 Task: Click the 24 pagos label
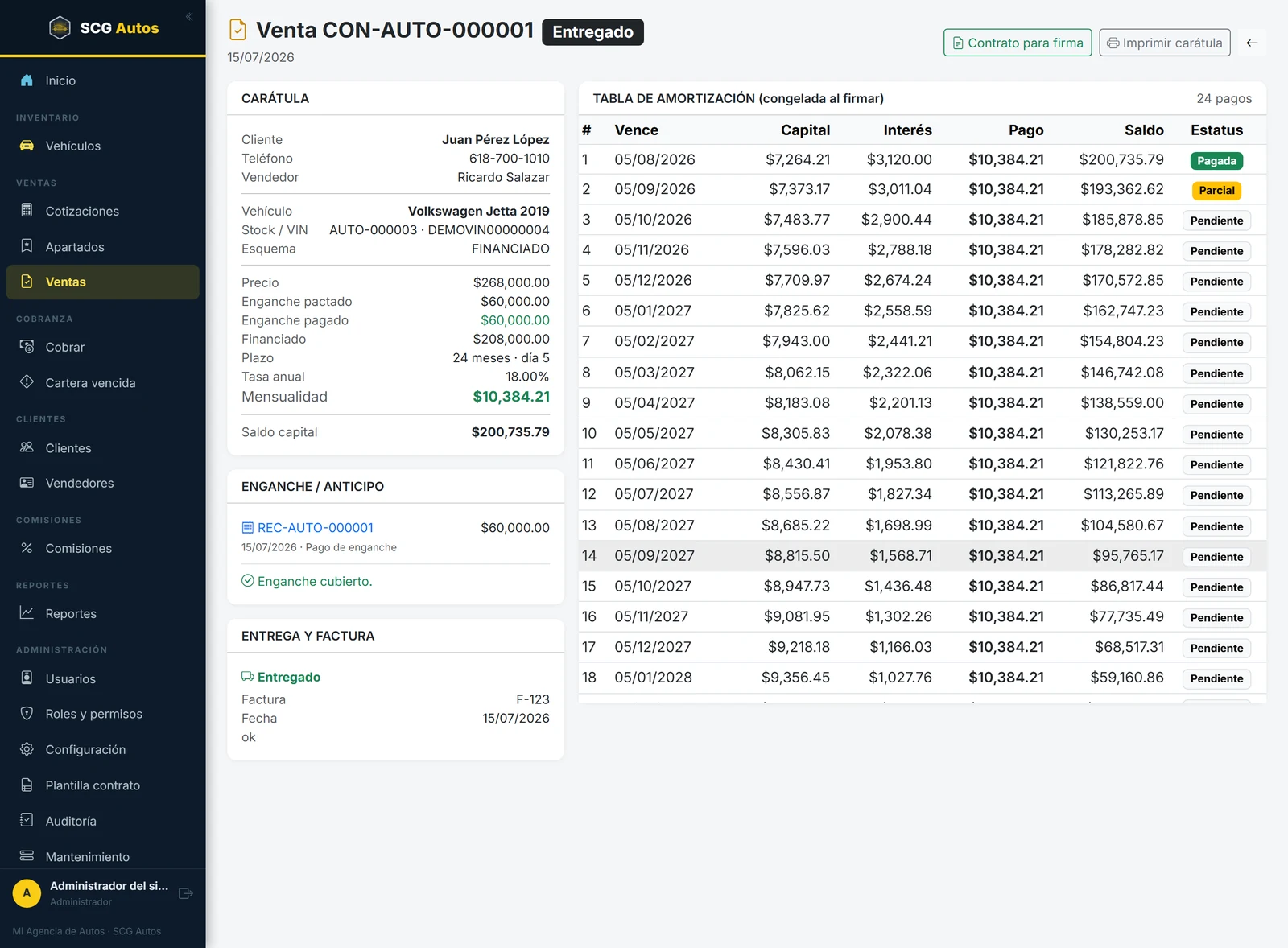click(x=1224, y=98)
